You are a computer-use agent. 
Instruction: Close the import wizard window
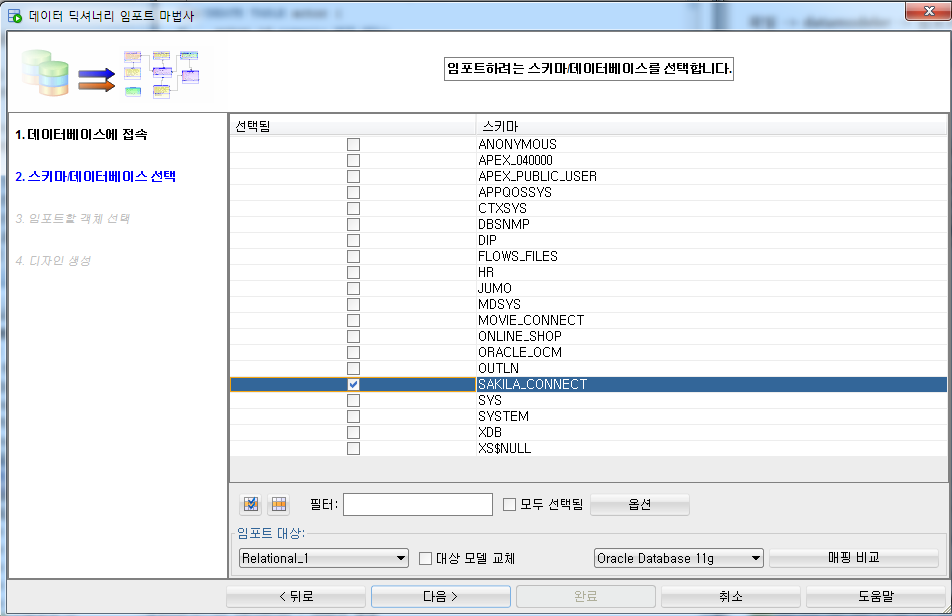928,11
